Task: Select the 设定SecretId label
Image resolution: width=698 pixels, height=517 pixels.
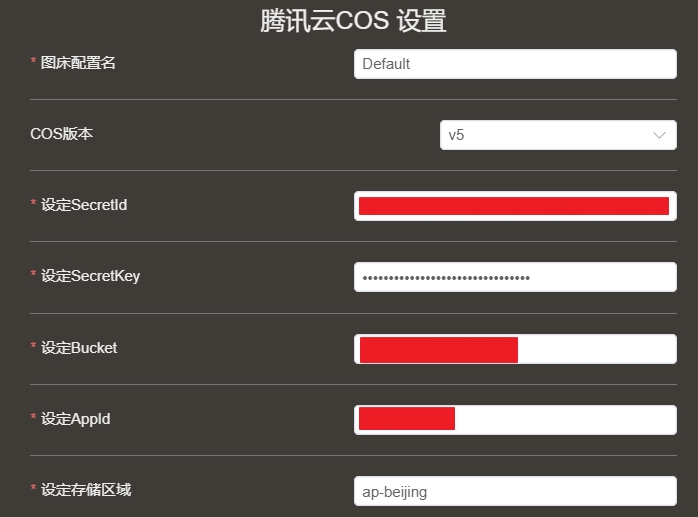Action: [x=84, y=205]
